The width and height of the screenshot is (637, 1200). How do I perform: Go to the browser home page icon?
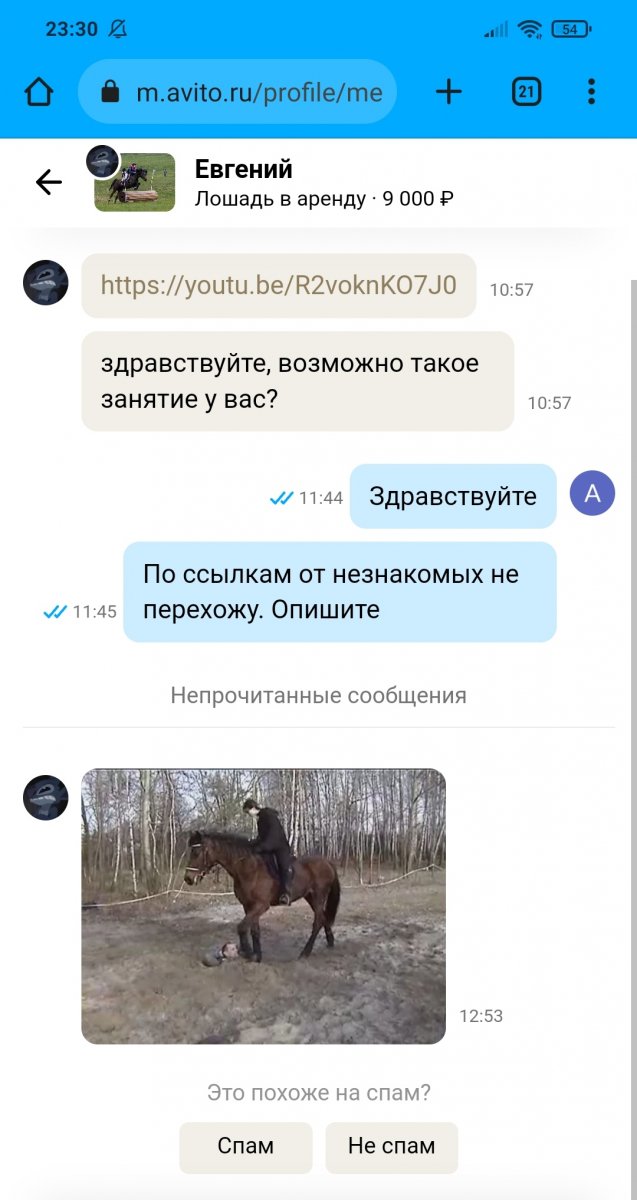click(x=38, y=92)
